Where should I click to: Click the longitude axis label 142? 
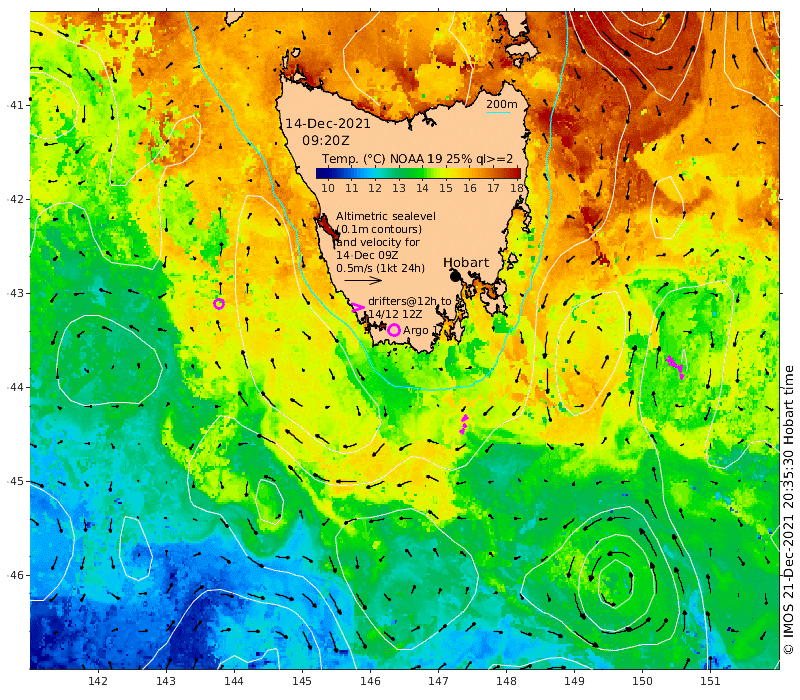pyautogui.click(x=97, y=681)
